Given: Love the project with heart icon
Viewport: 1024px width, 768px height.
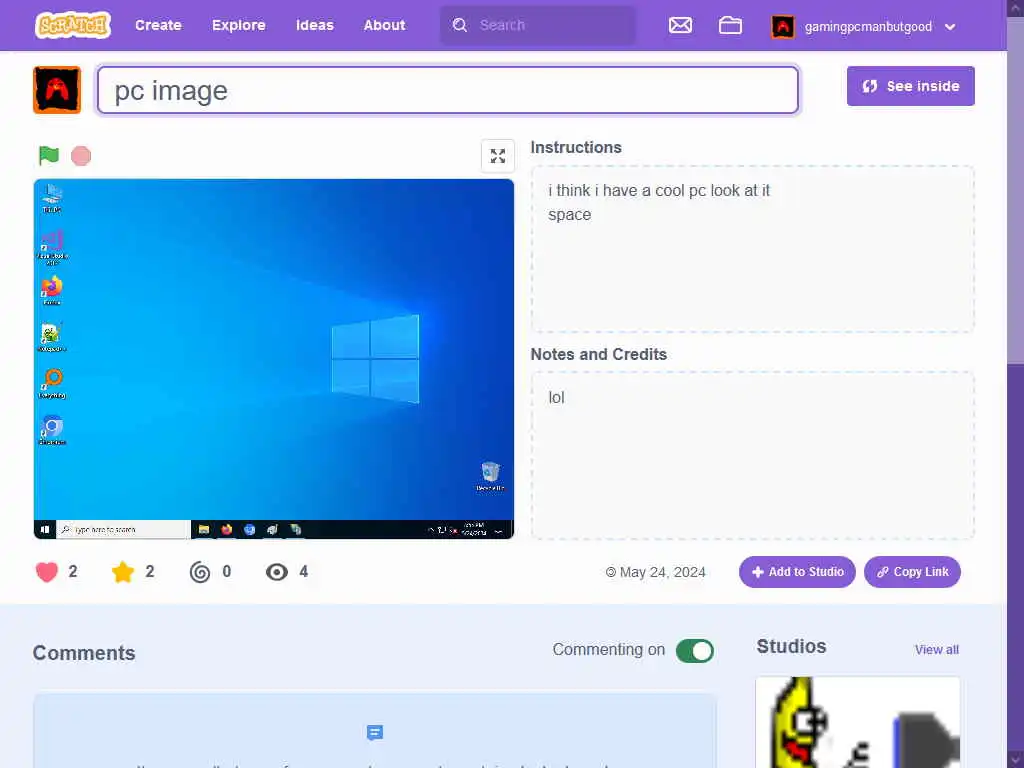Looking at the screenshot, I should point(46,572).
